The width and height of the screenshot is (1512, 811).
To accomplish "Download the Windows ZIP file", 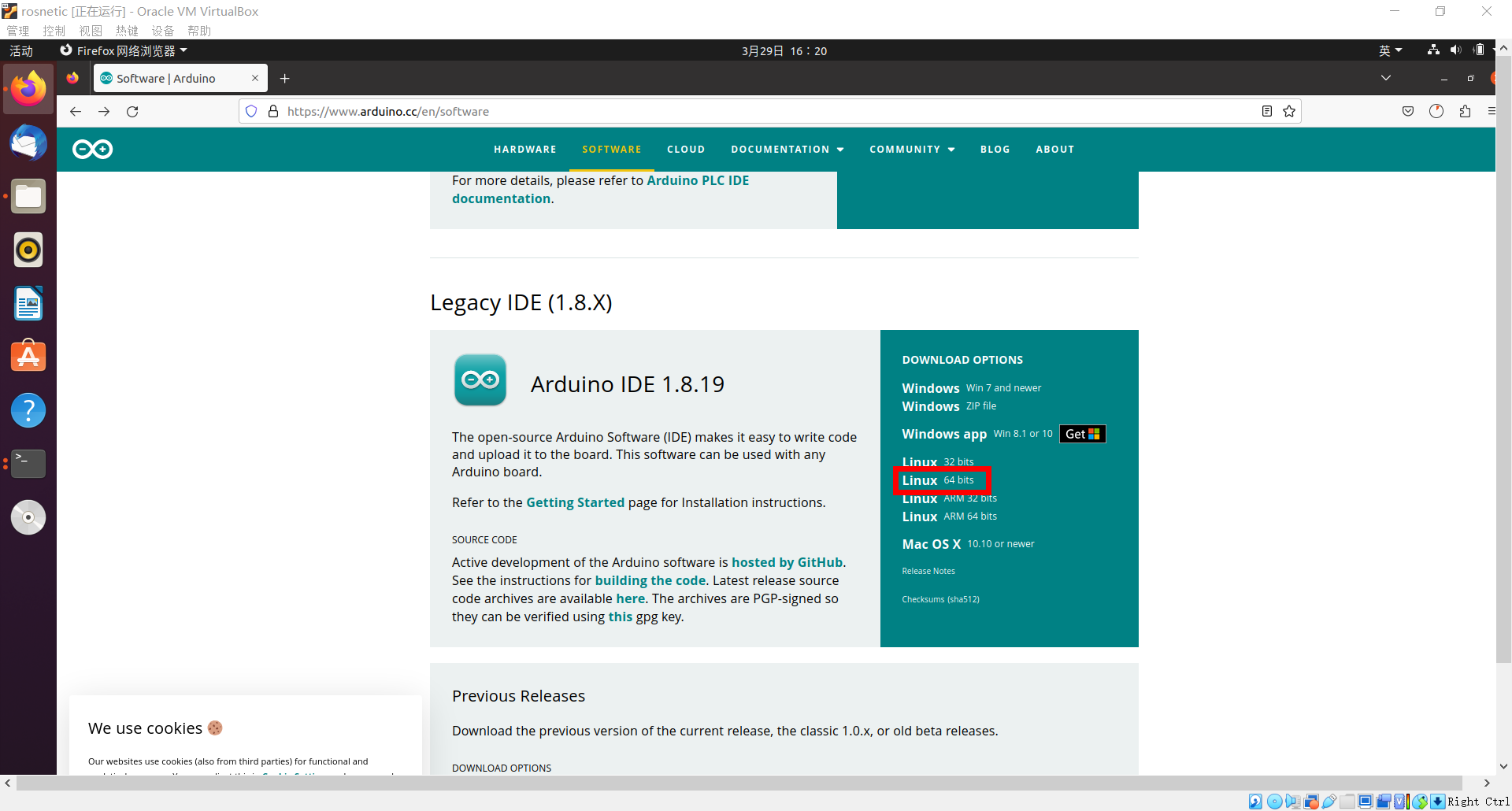I will pos(949,406).
